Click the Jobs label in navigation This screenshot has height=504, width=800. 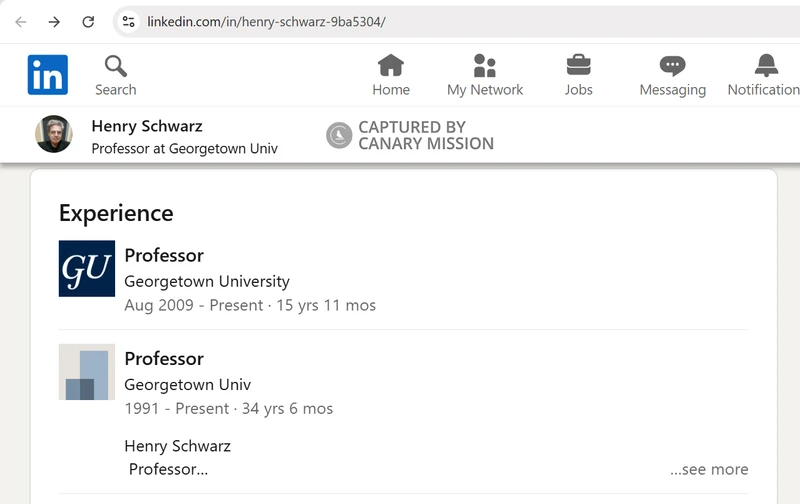[579, 90]
